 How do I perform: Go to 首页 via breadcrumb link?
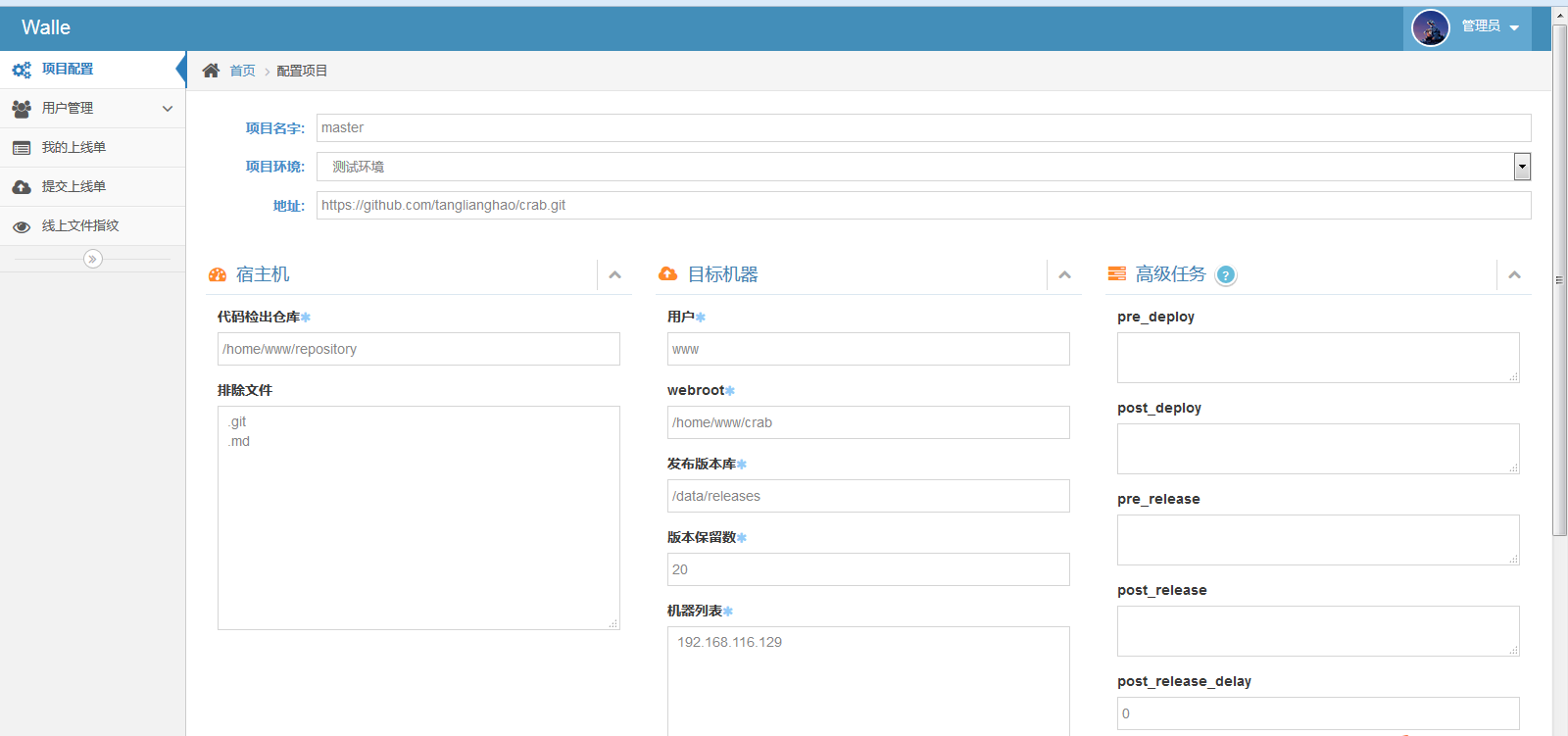tap(242, 71)
